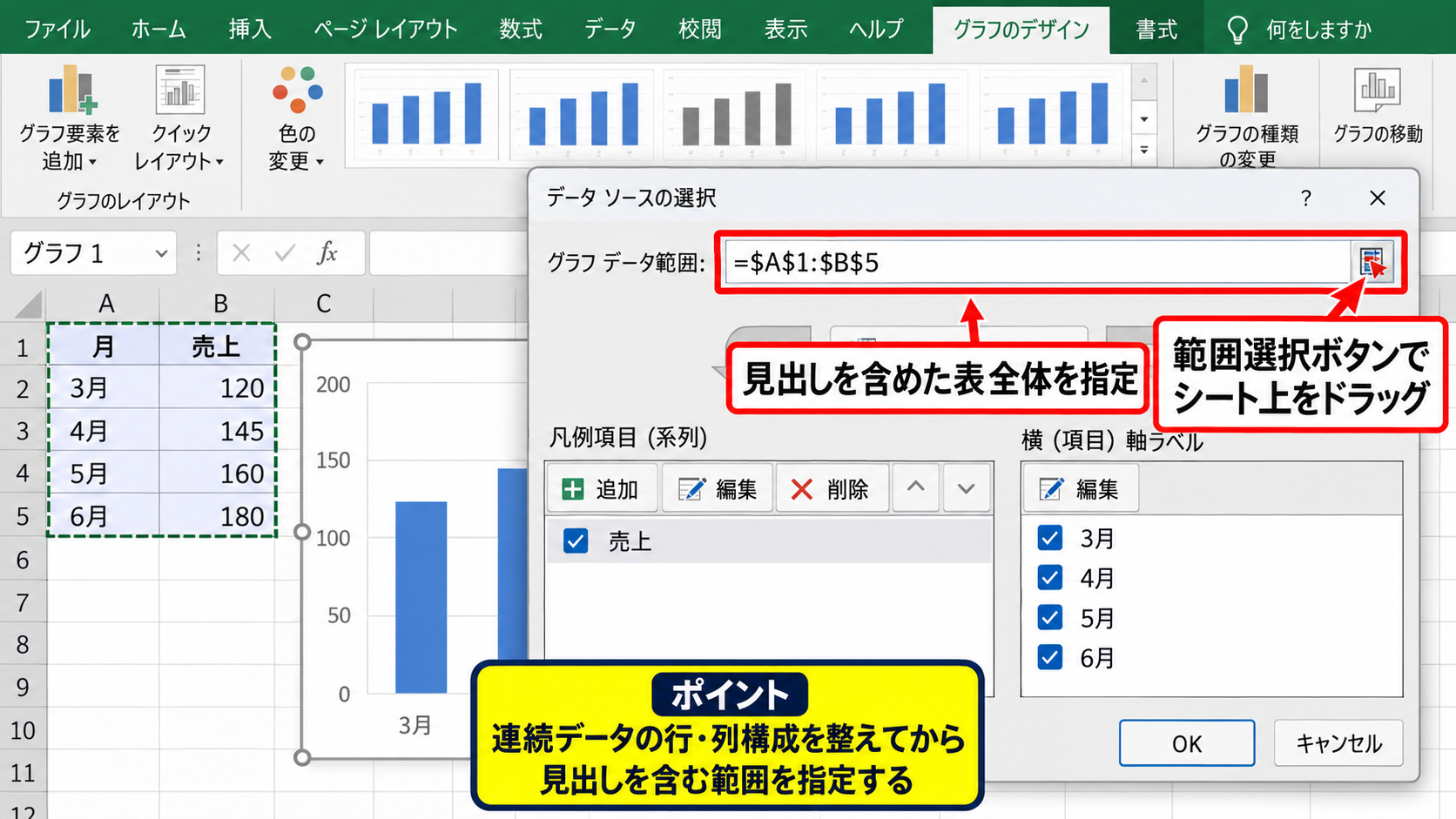The image size is (1456, 819).
Task: Click cell B1 containing 売上
Action: click(x=218, y=346)
